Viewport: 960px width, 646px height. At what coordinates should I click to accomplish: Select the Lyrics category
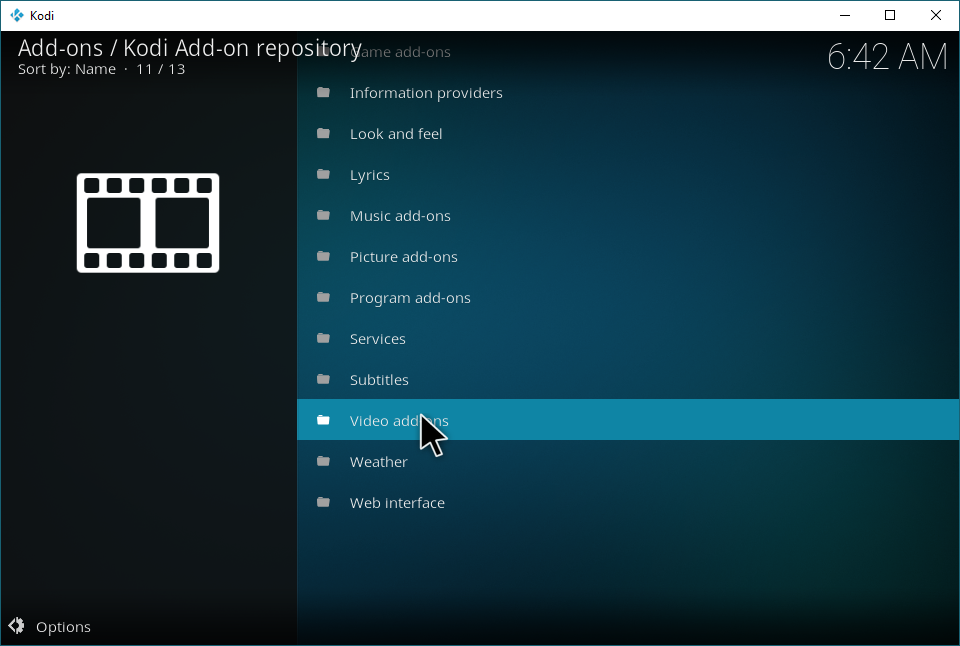628,175
